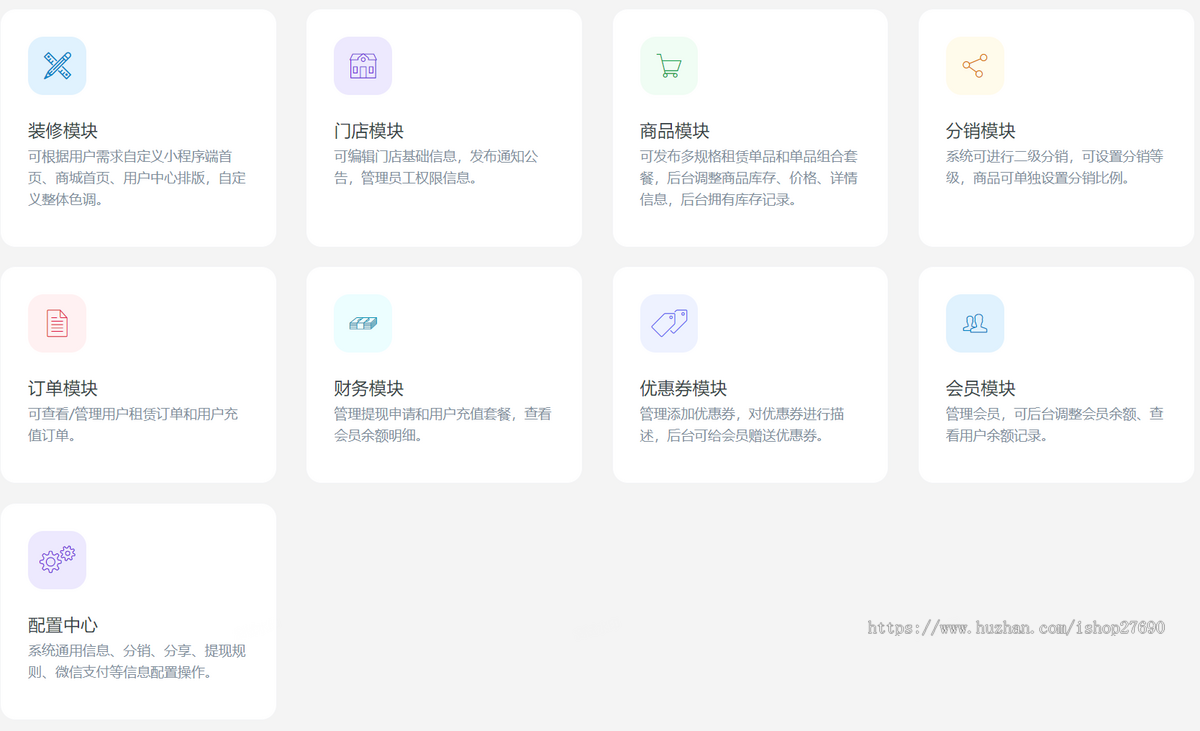Click description starting 系统通用信息、分销、分享
This screenshot has width=1200, height=731.
(137, 661)
